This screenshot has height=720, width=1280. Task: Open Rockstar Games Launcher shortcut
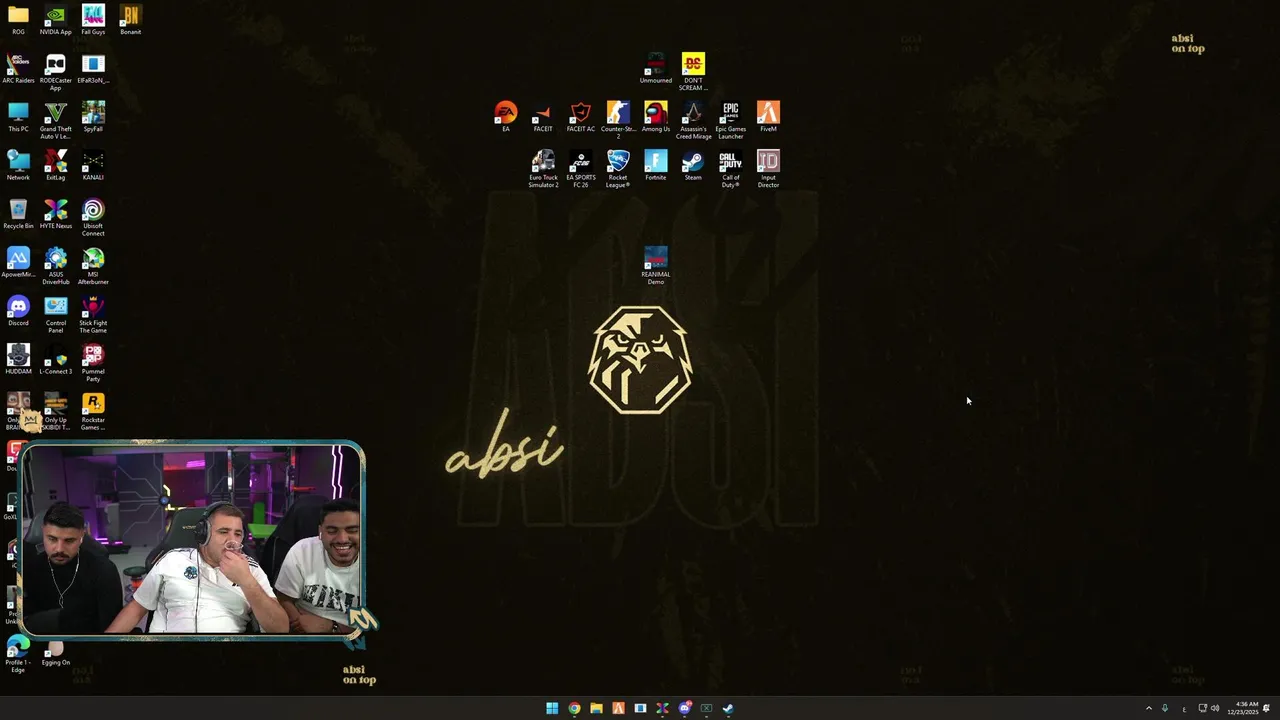(x=93, y=411)
